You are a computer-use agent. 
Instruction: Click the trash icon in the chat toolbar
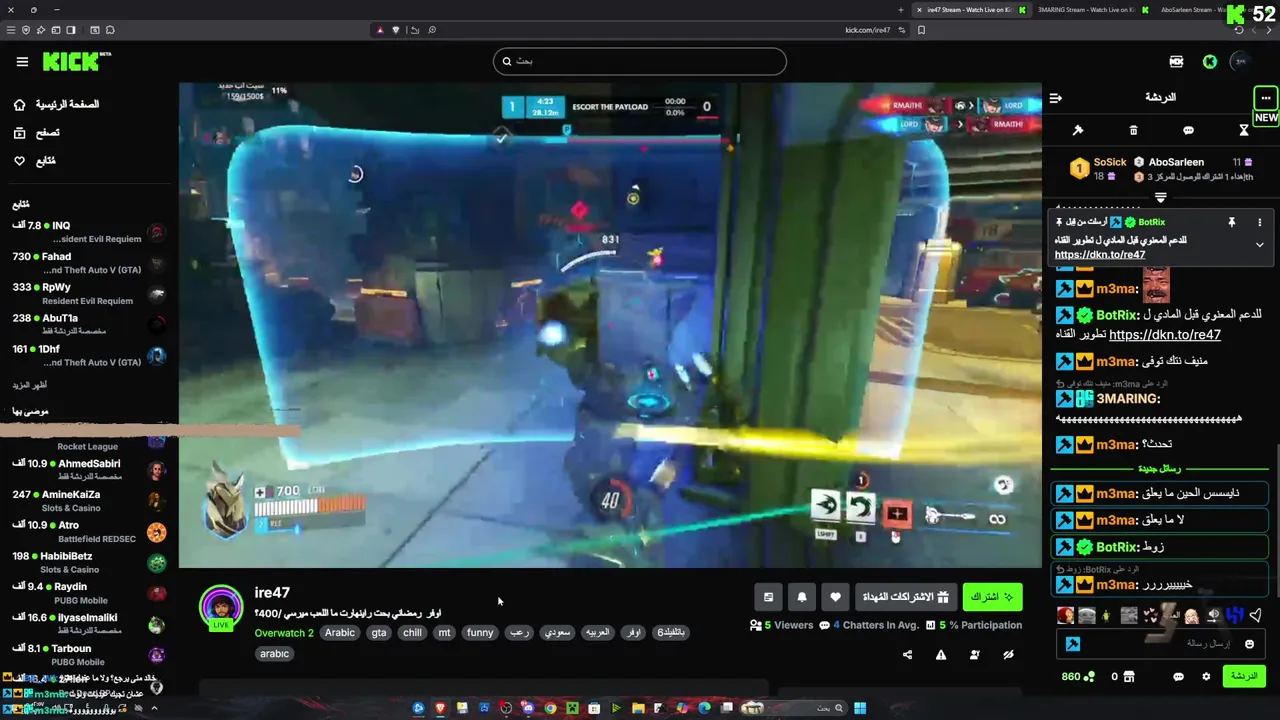[x=1133, y=130]
